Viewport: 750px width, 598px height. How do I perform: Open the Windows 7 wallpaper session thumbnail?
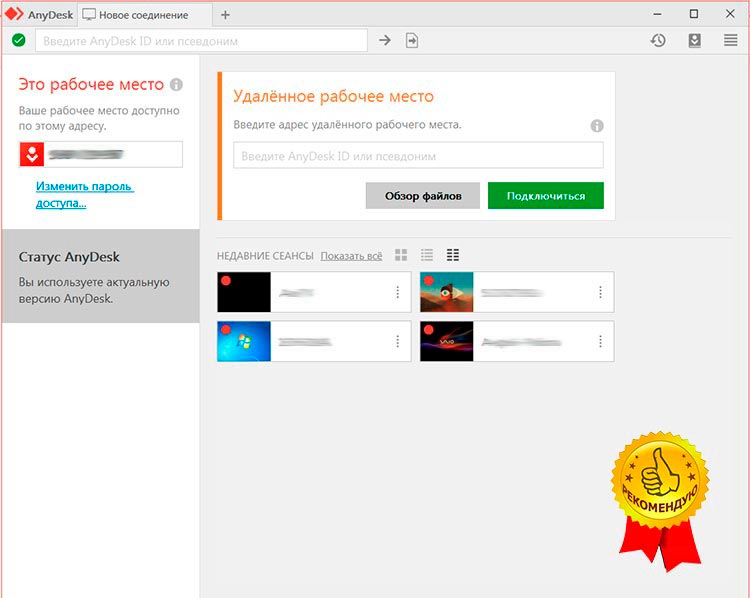tap(244, 341)
